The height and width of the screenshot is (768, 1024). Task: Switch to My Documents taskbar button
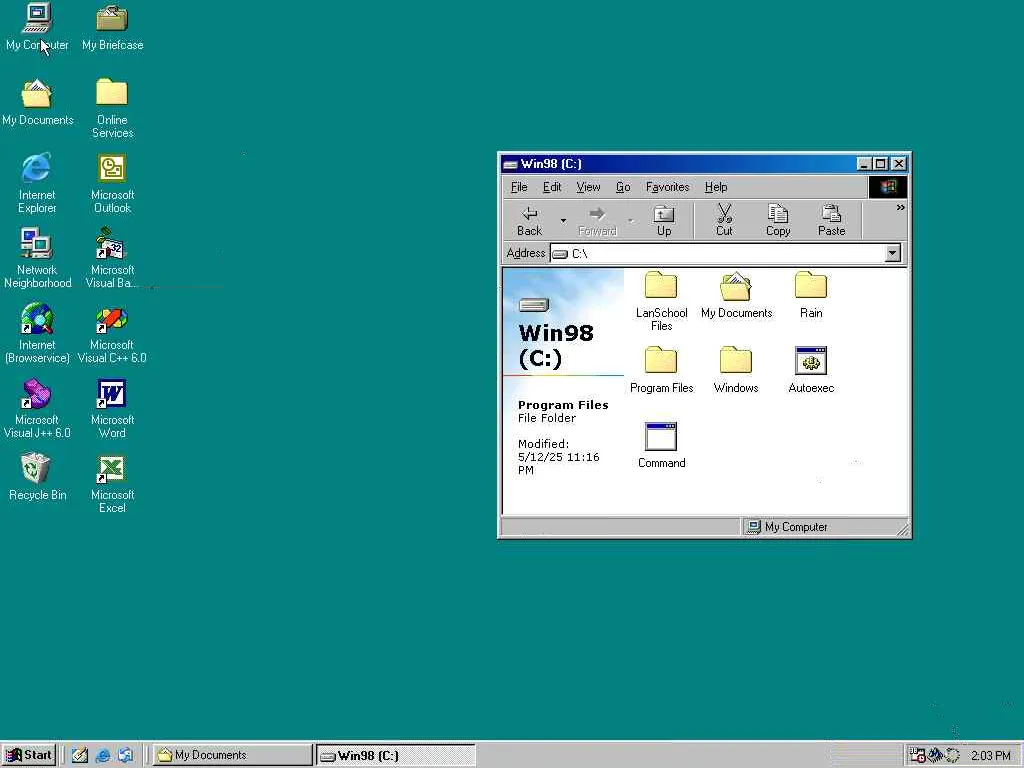[233, 755]
